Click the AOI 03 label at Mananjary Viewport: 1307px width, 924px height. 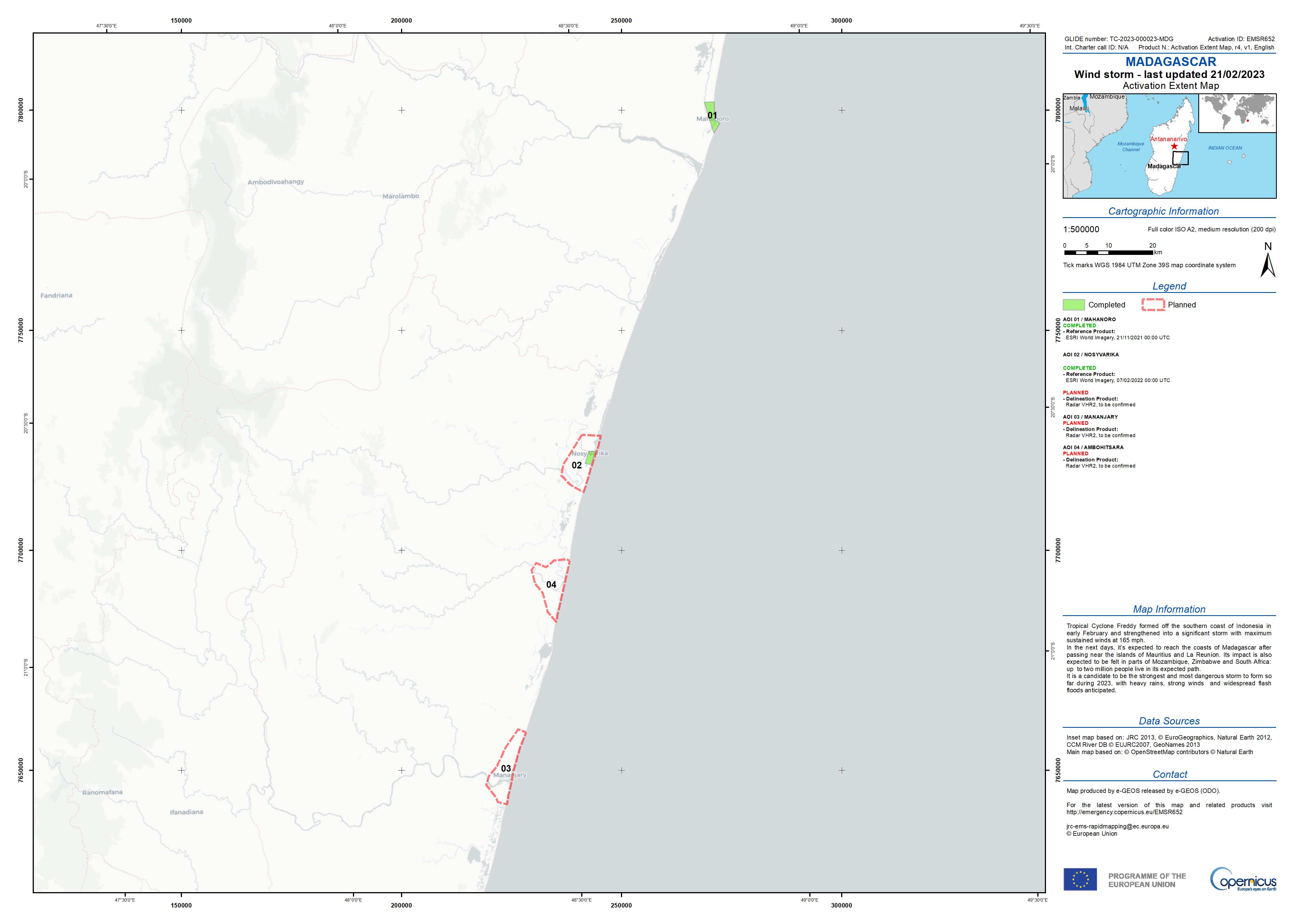point(506,769)
